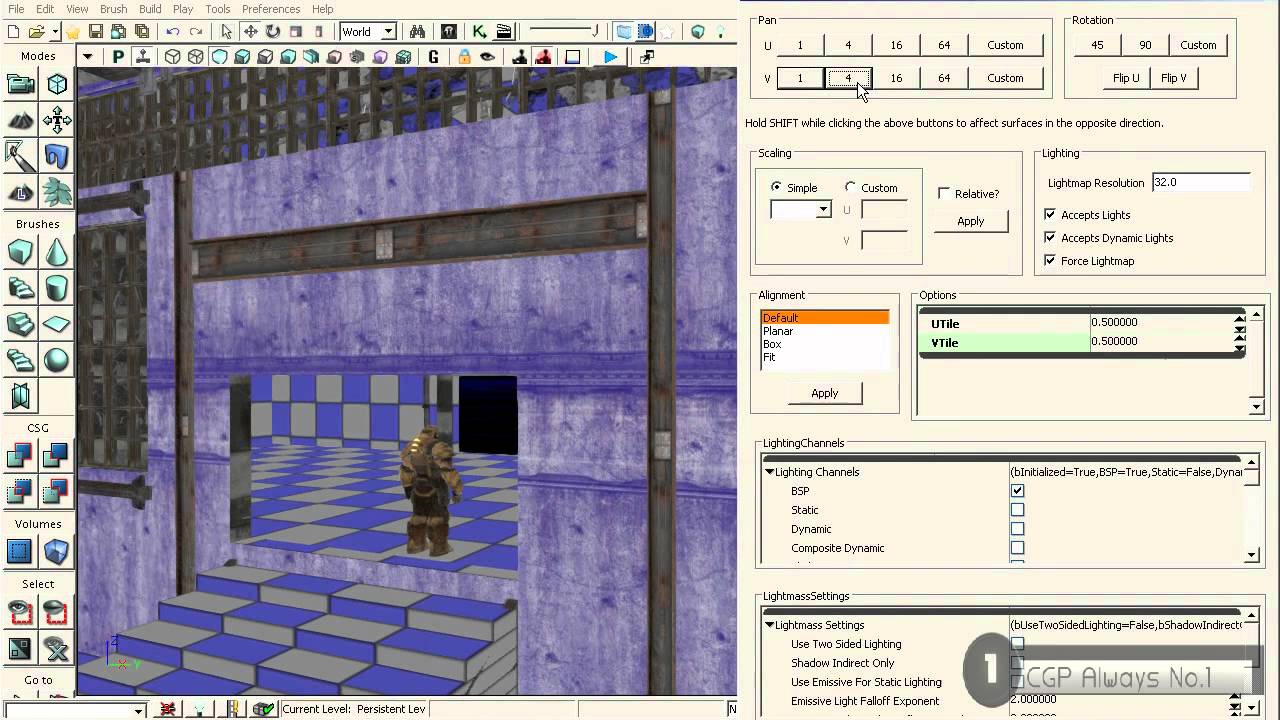The width and height of the screenshot is (1280, 720).
Task: Click the binoculars Find icon
Action: click(x=417, y=32)
